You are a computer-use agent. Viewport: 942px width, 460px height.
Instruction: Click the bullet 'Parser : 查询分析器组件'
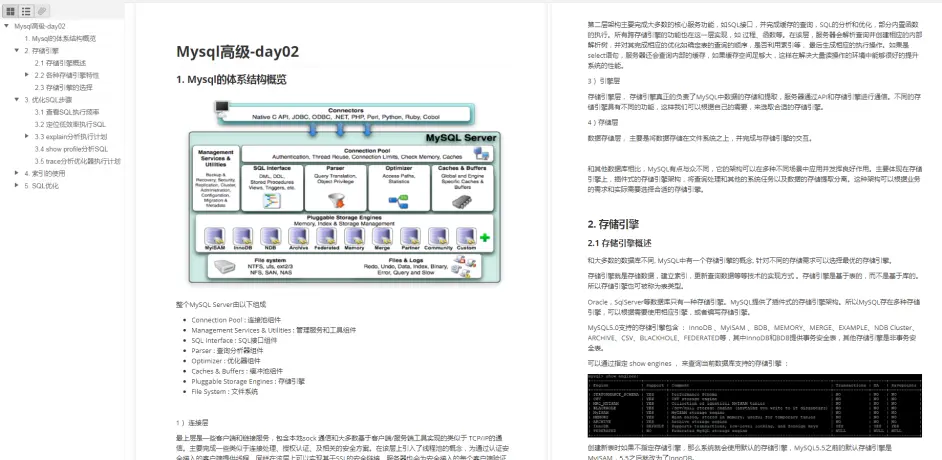227,351
